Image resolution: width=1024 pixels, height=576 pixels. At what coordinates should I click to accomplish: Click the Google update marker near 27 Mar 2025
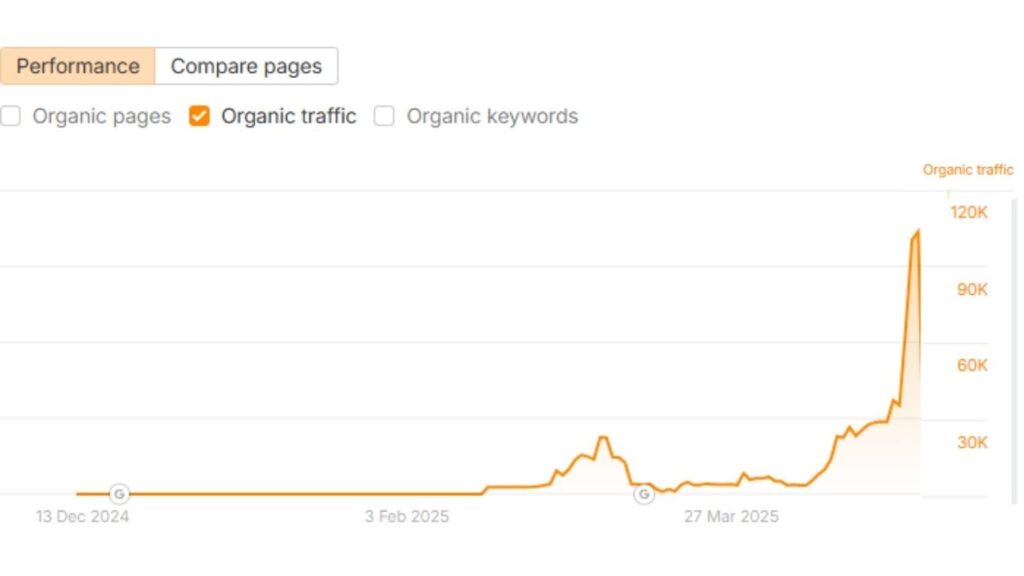(643, 493)
